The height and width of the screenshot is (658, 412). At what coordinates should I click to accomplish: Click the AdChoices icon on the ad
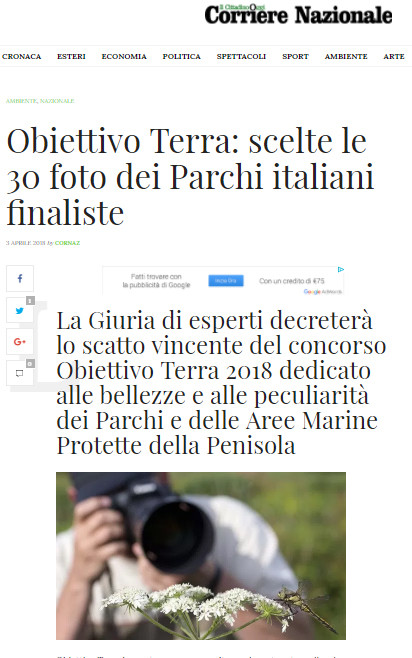[341, 269]
